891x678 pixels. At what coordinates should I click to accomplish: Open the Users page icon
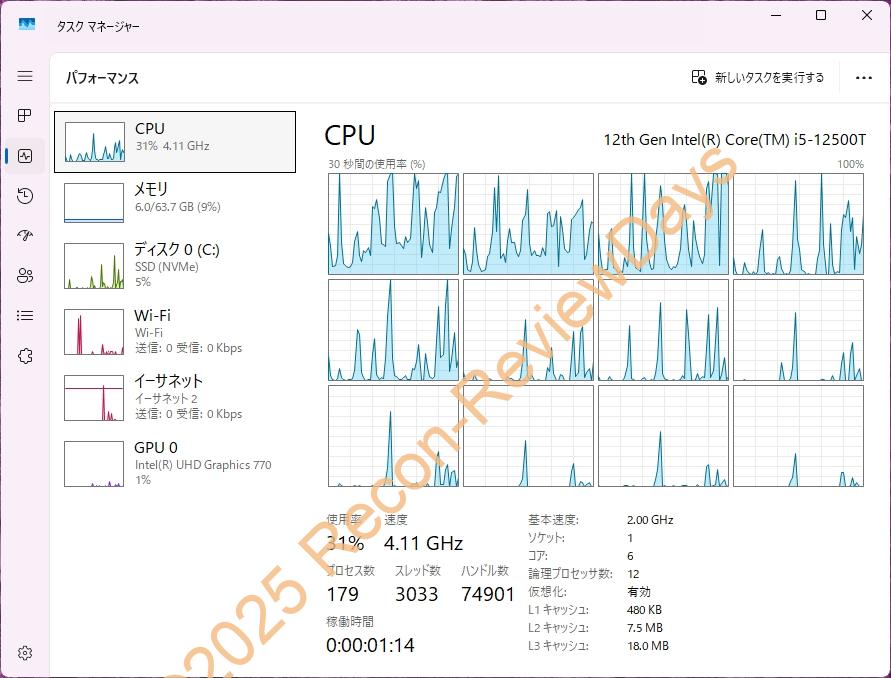[25, 276]
